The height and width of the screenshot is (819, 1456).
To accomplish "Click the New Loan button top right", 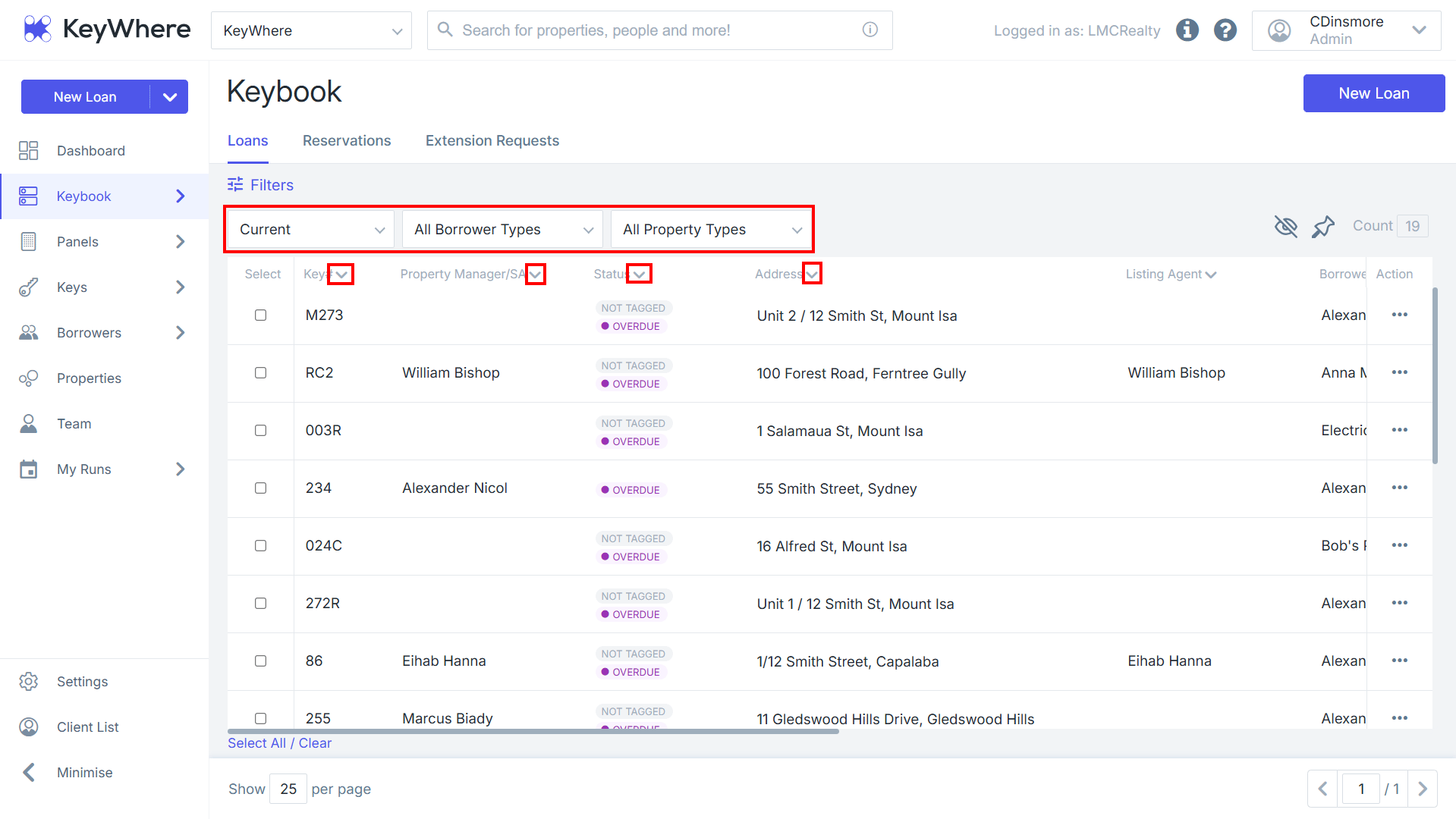I will click(1374, 93).
